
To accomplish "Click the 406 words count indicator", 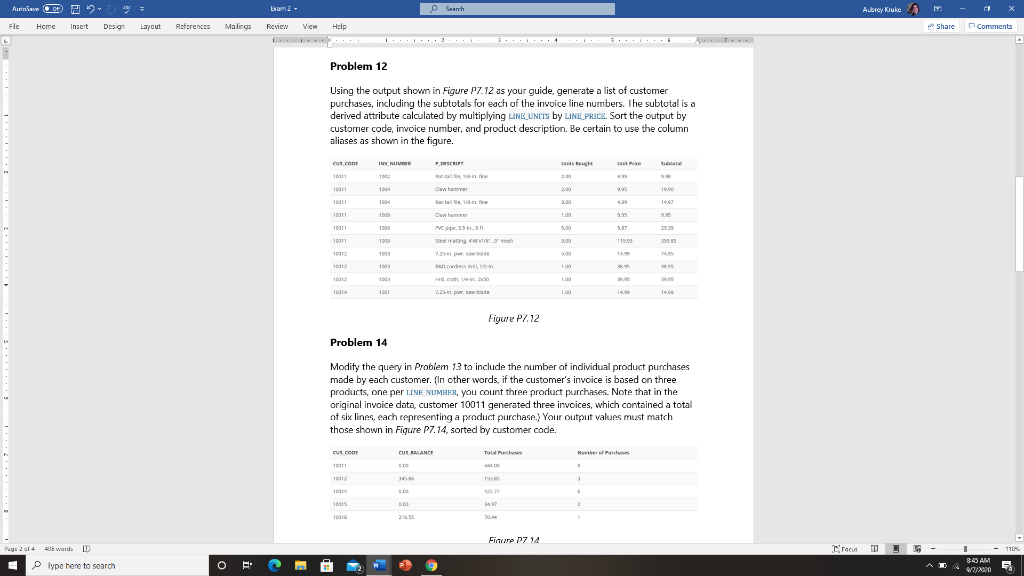I will pos(59,549).
